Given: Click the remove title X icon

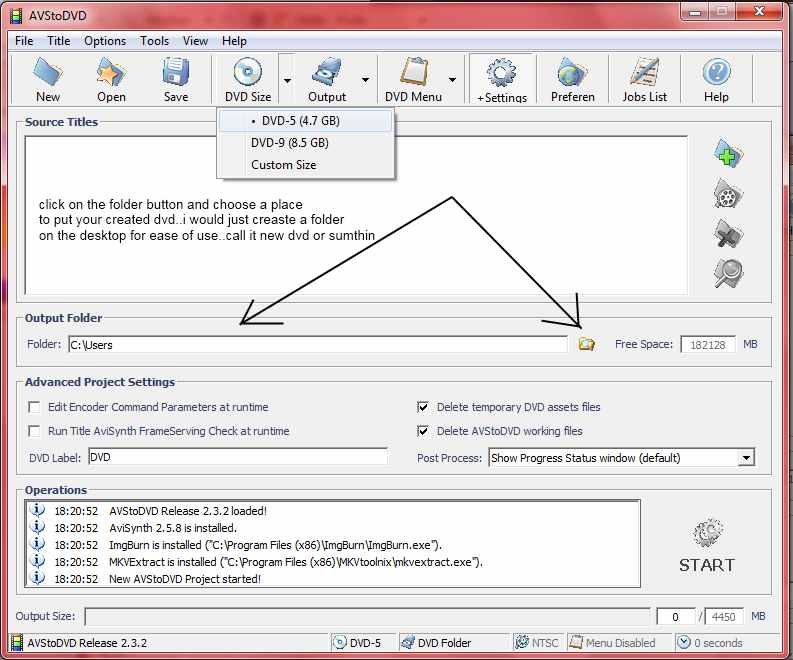Looking at the screenshot, I should 728,233.
